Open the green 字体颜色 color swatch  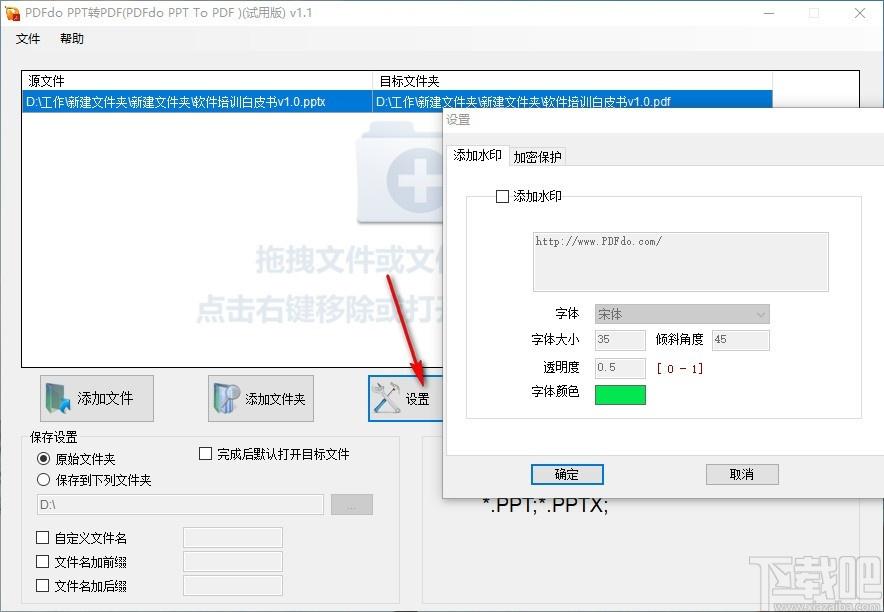click(x=620, y=394)
